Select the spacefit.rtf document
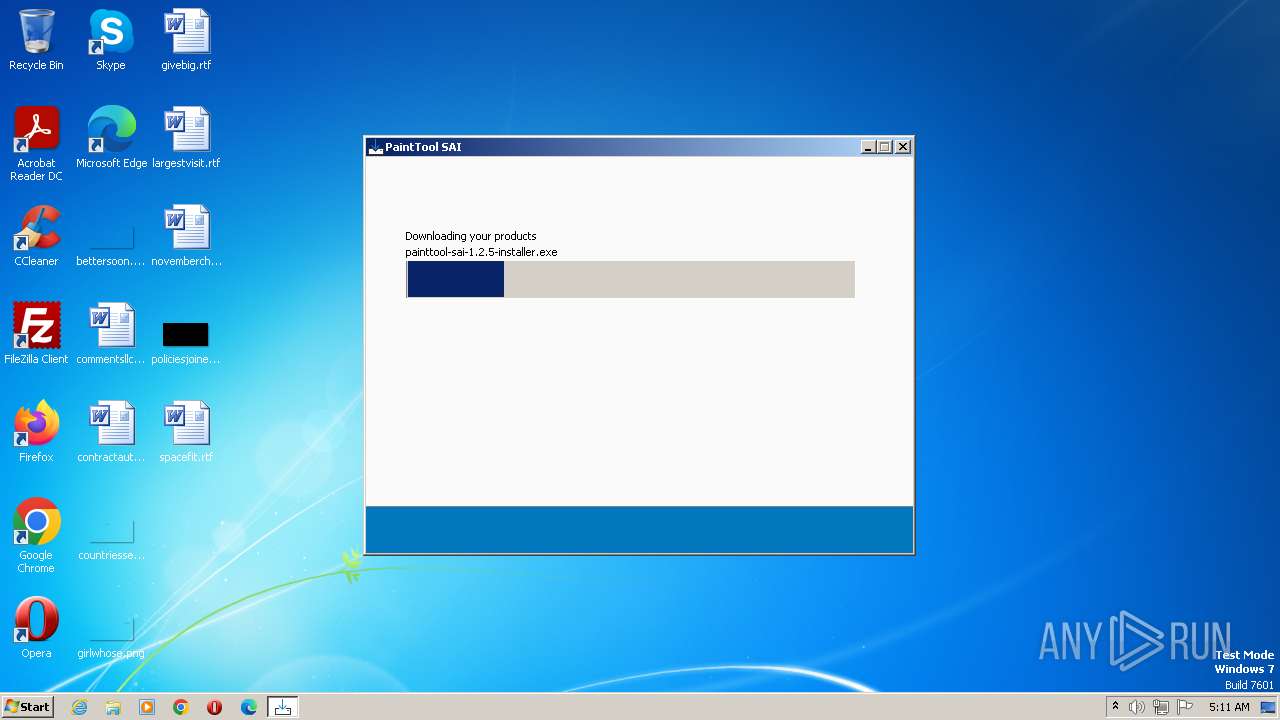This screenshot has height=720, width=1280. click(x=186, y=432)
